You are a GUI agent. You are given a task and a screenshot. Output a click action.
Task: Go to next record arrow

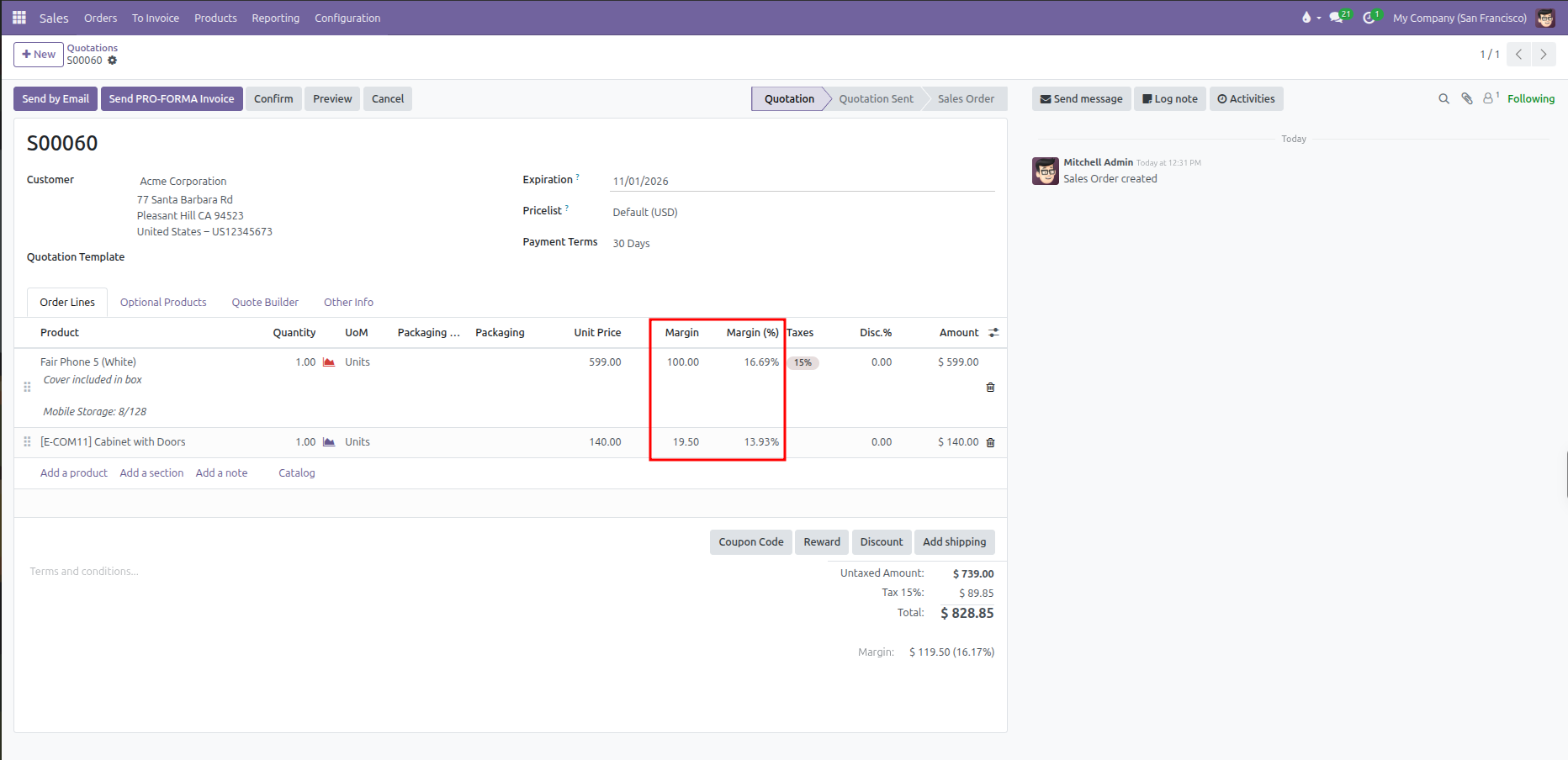(x=1544, y=54)
